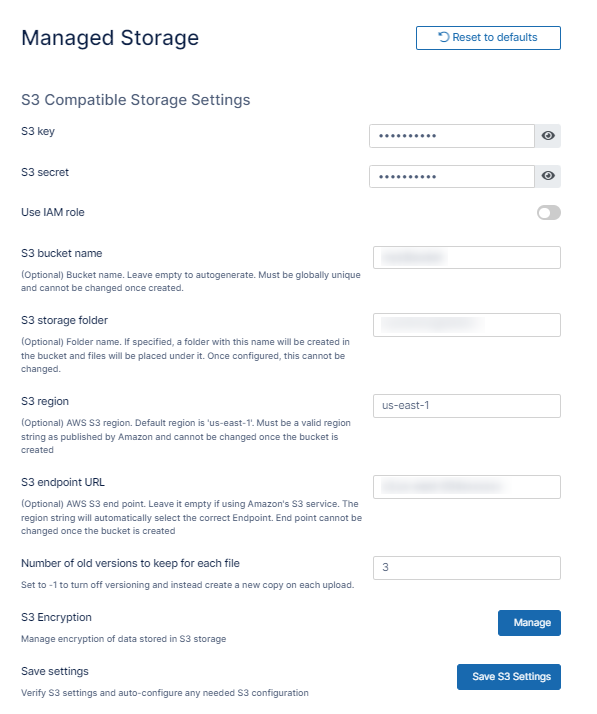Click the S3 Encryption label text

point(56,617)
